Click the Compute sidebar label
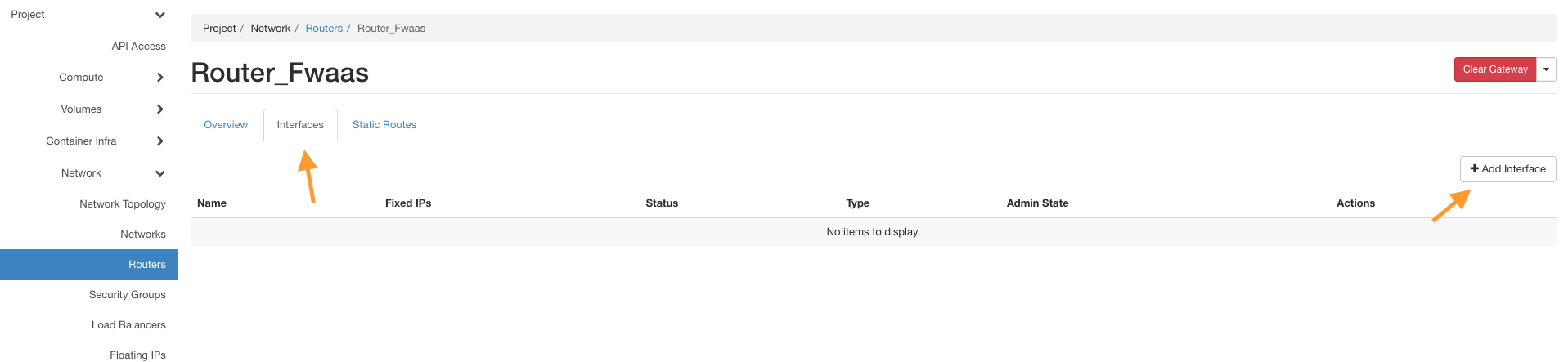1568x362 pixels. coord(81,78)
